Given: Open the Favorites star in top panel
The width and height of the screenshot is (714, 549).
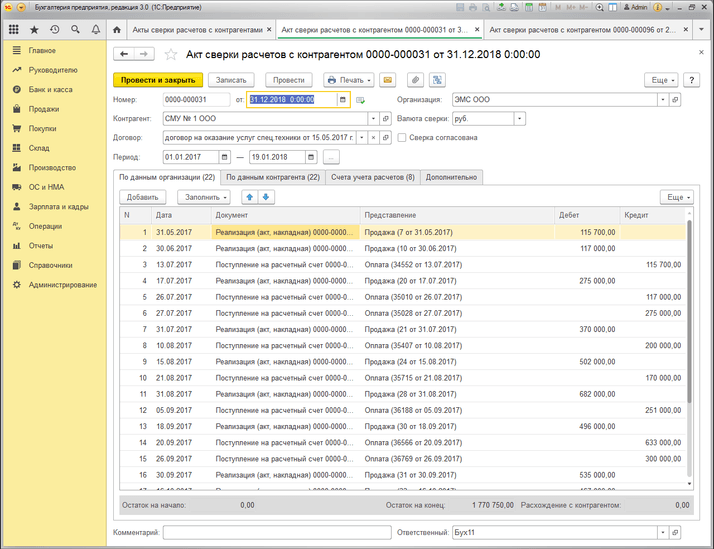Looking at the screenshot, I should tap(34, 30).
